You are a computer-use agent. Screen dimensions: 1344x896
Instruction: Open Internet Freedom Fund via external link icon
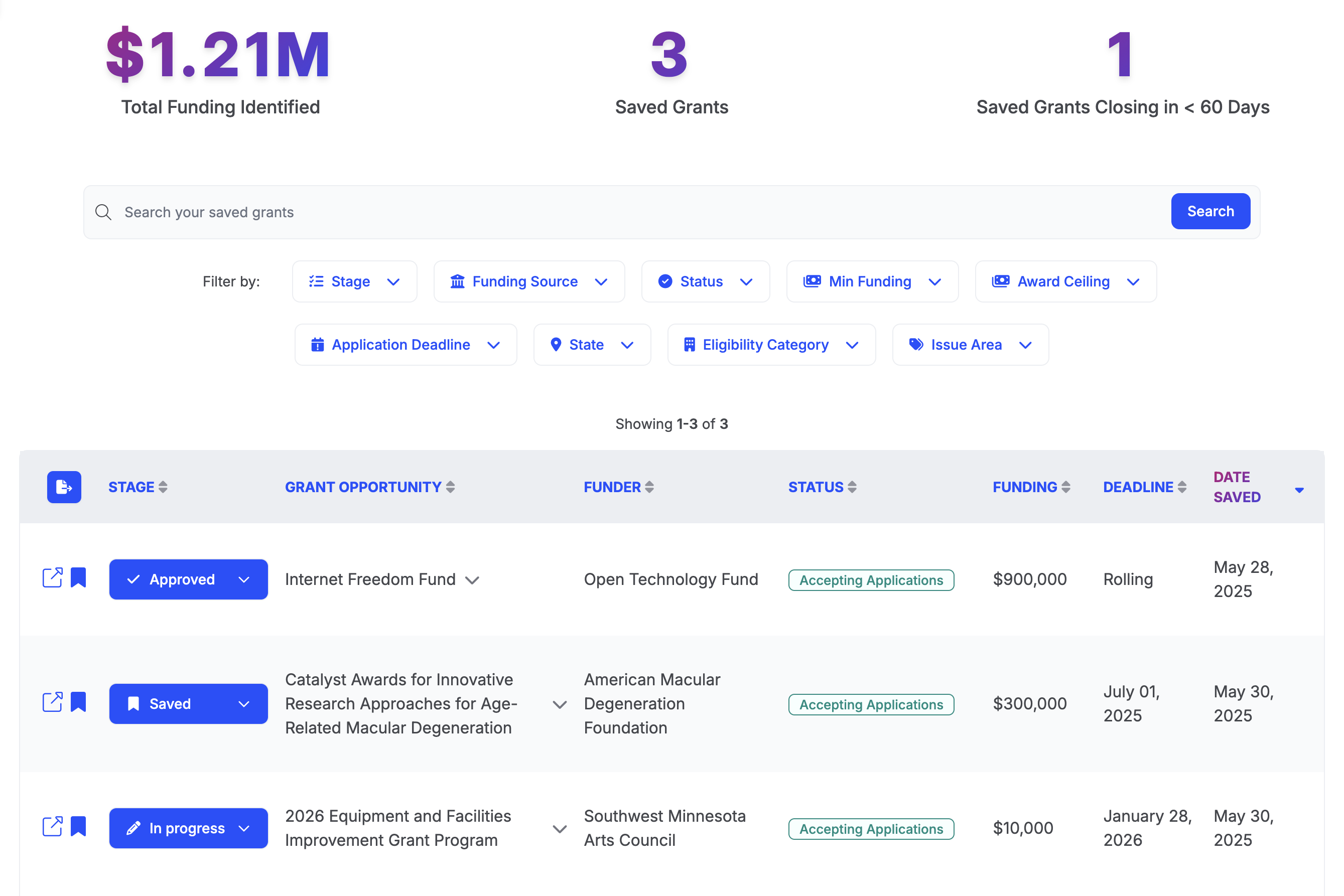tap(52, 578)
